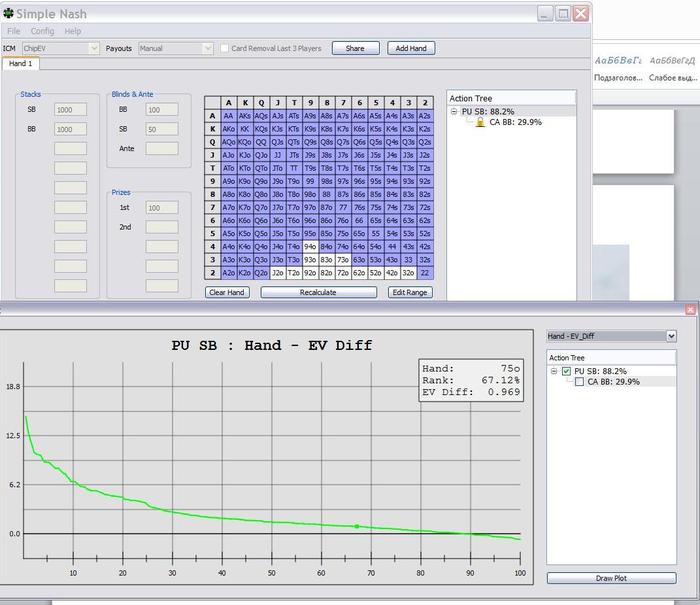The width and height of the screenshot is (700, 605).
Task: Select the 83o cell in hand grid
Action: tap(327, 259)
